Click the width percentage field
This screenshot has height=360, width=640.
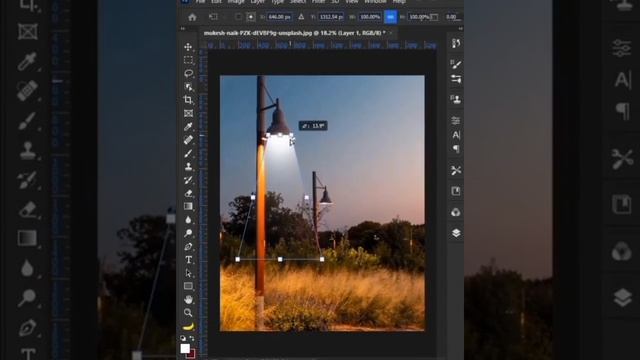(370, 17)
